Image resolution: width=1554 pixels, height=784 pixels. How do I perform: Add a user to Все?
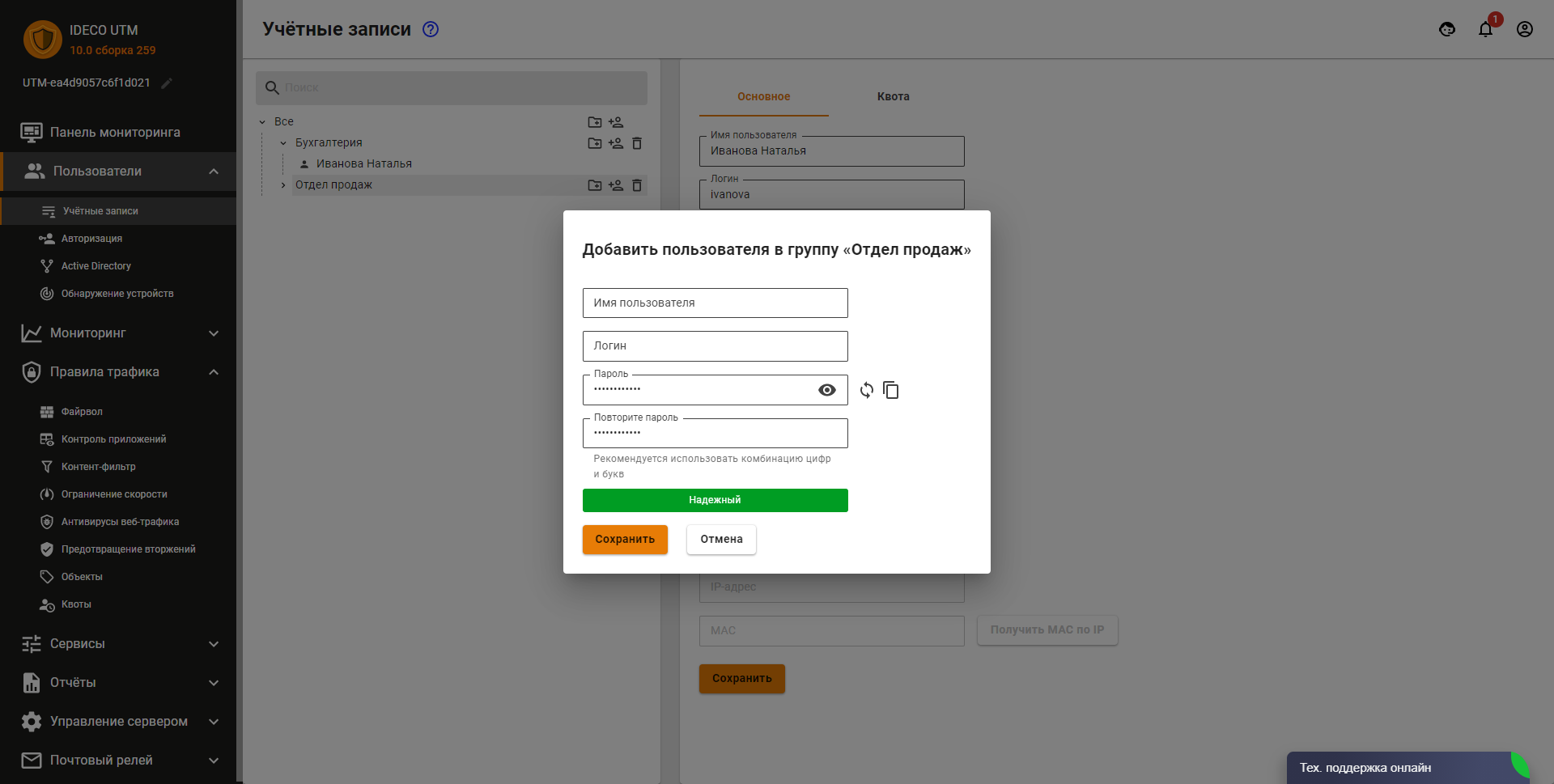616,122
